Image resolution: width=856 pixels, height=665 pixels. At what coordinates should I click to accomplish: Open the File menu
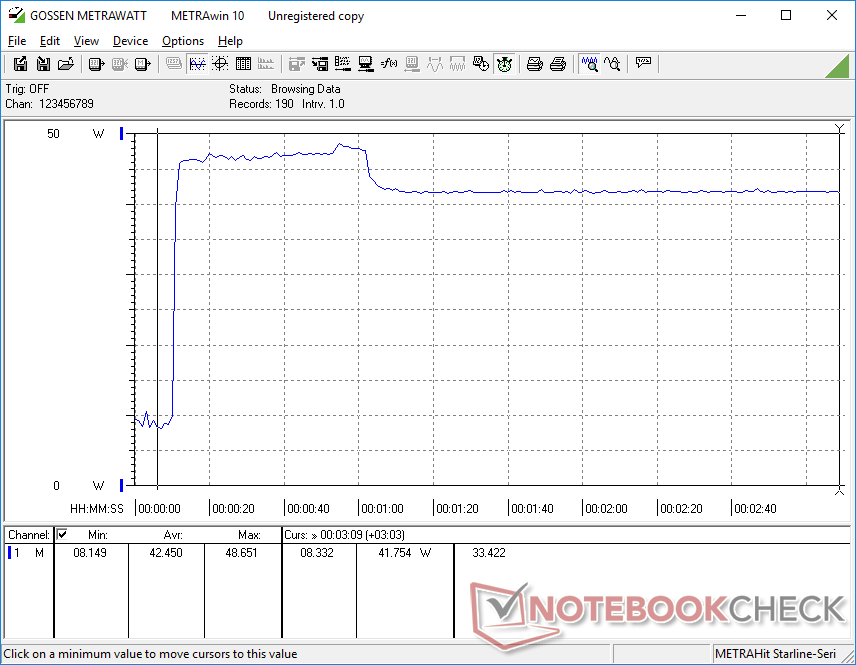click(x=17, y=41)
